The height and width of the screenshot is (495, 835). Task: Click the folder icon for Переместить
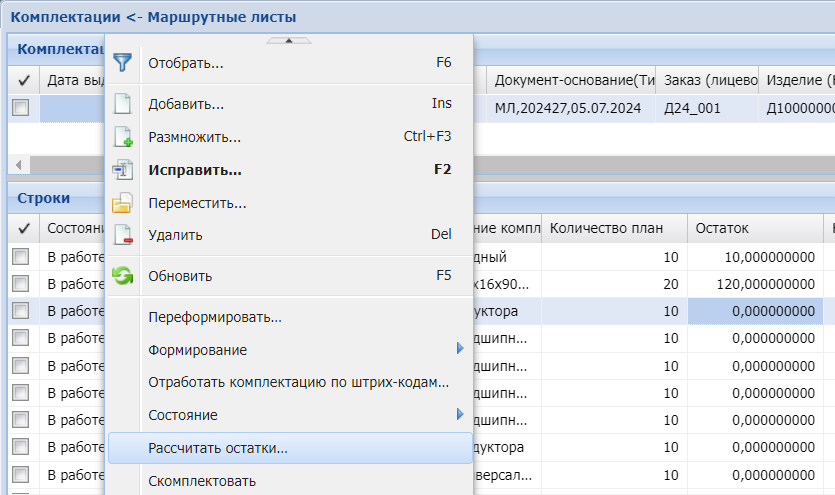pyautogui.click(x=122, y=203)
